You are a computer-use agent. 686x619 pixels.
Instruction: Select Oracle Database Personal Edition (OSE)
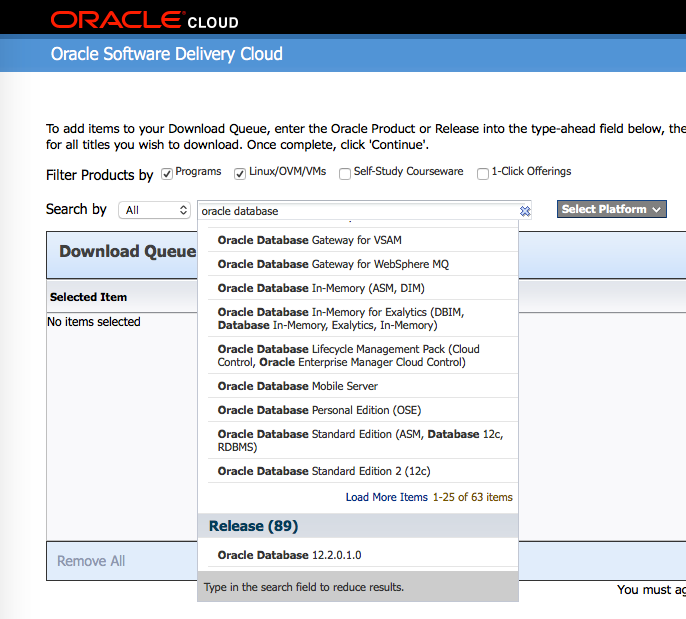pos(362,410)
